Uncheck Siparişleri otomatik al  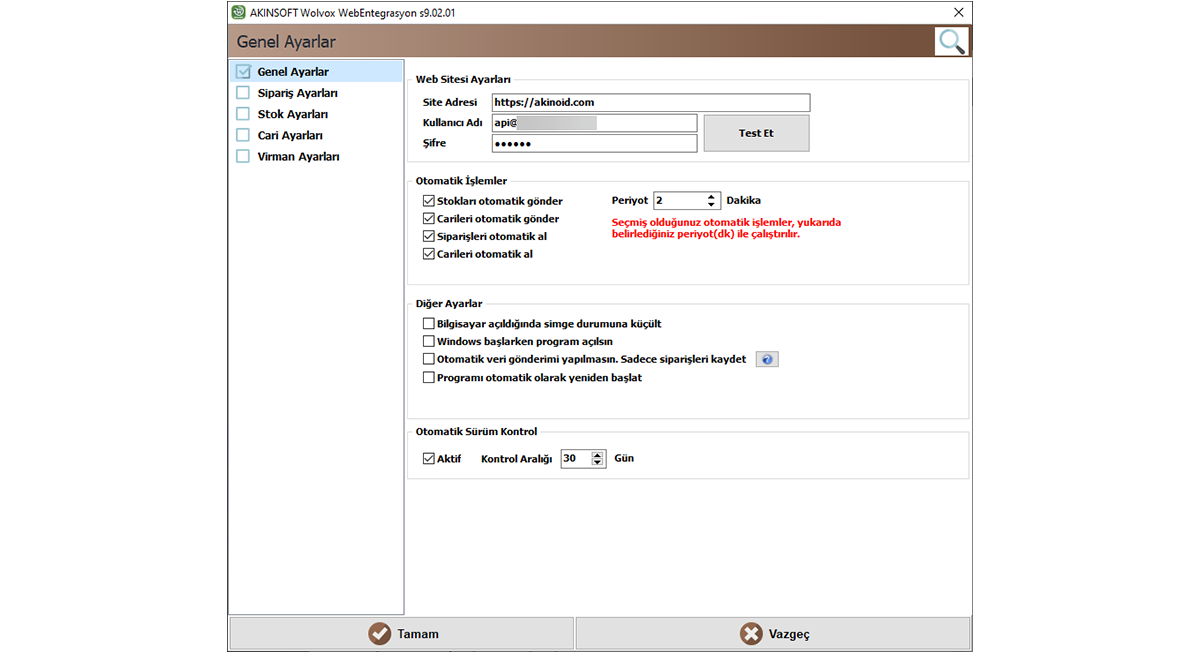tap(429, 237)
